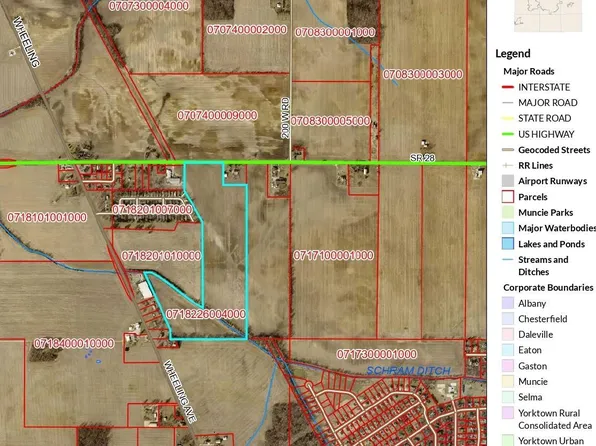596x446 pixels.
Task: Click the Interstate red line legend symbol
Action: tap(507, 87)
